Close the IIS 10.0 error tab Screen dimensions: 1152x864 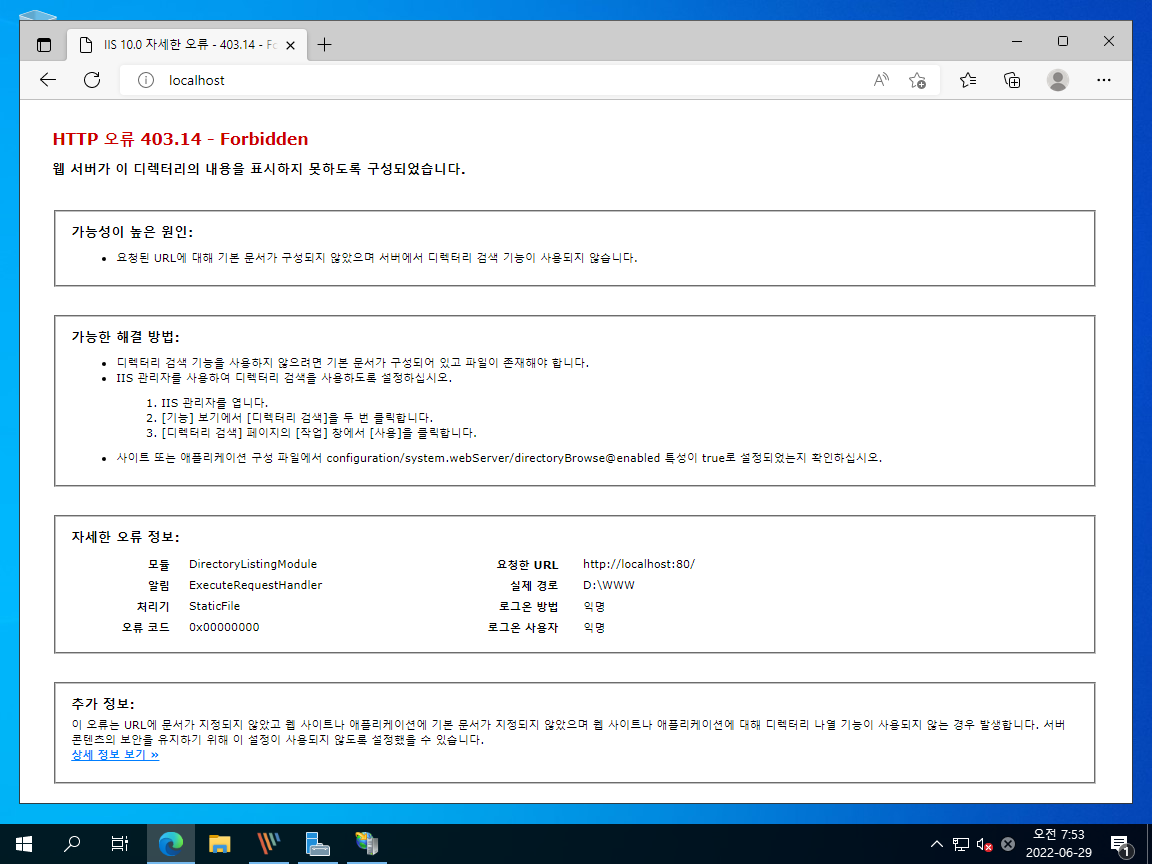(290, 45)
